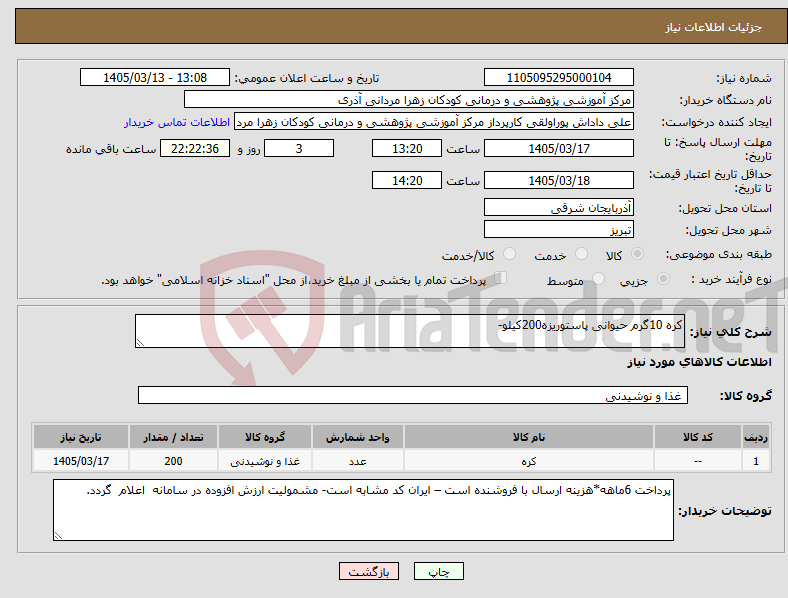The width and height of the screenshot is (788, 598).
Task: Click the row number cell 1
Action: pos(756,460)
